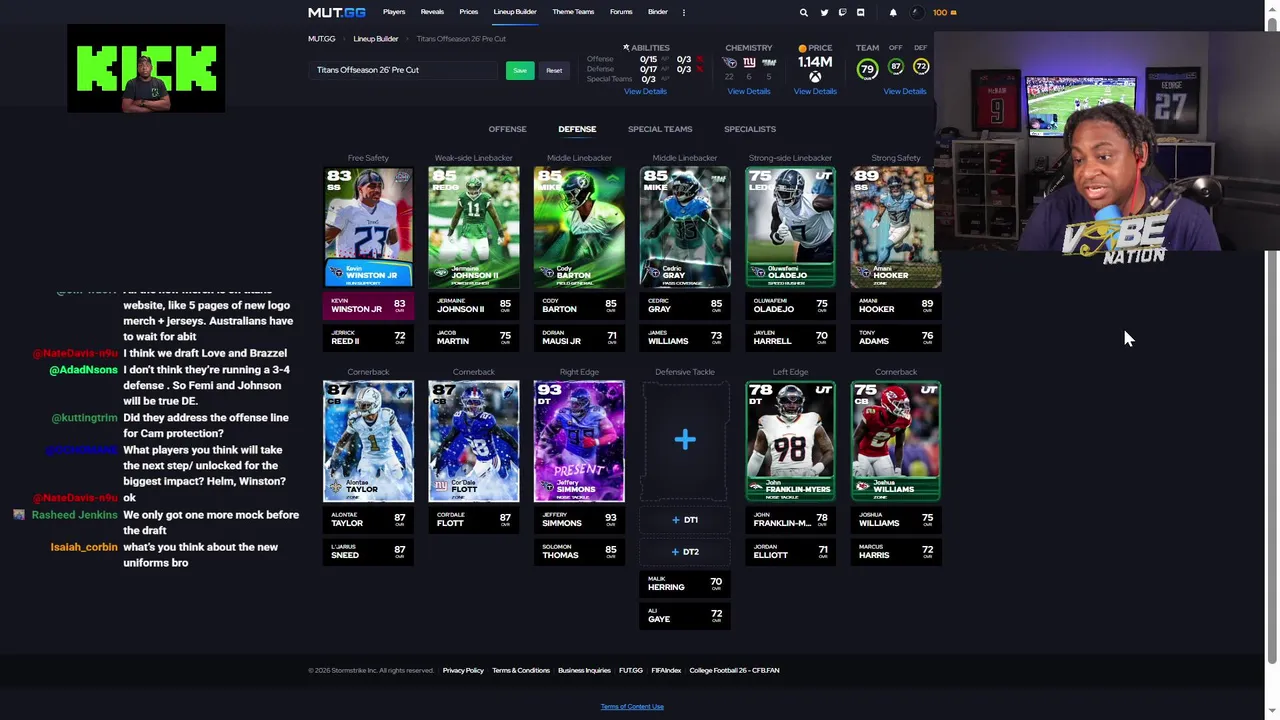The width and height of the screenshot is (1280, 720).
Task: Open View Details under Price
Action: (815, 91)
